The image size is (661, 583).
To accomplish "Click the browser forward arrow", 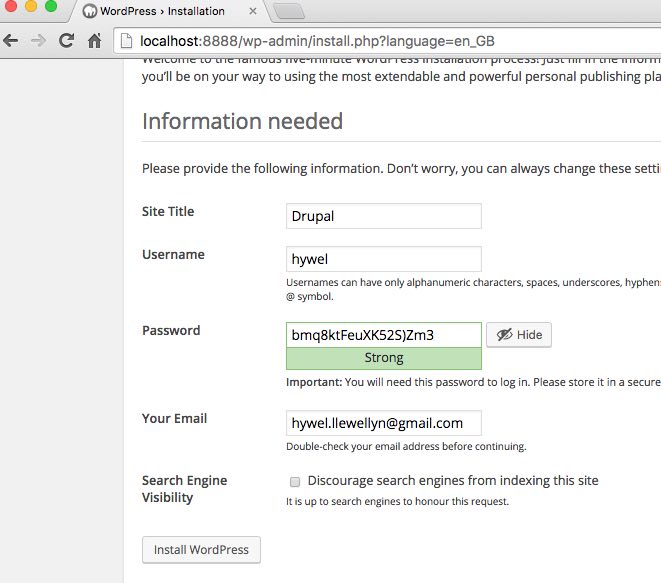I will [38, 41].
